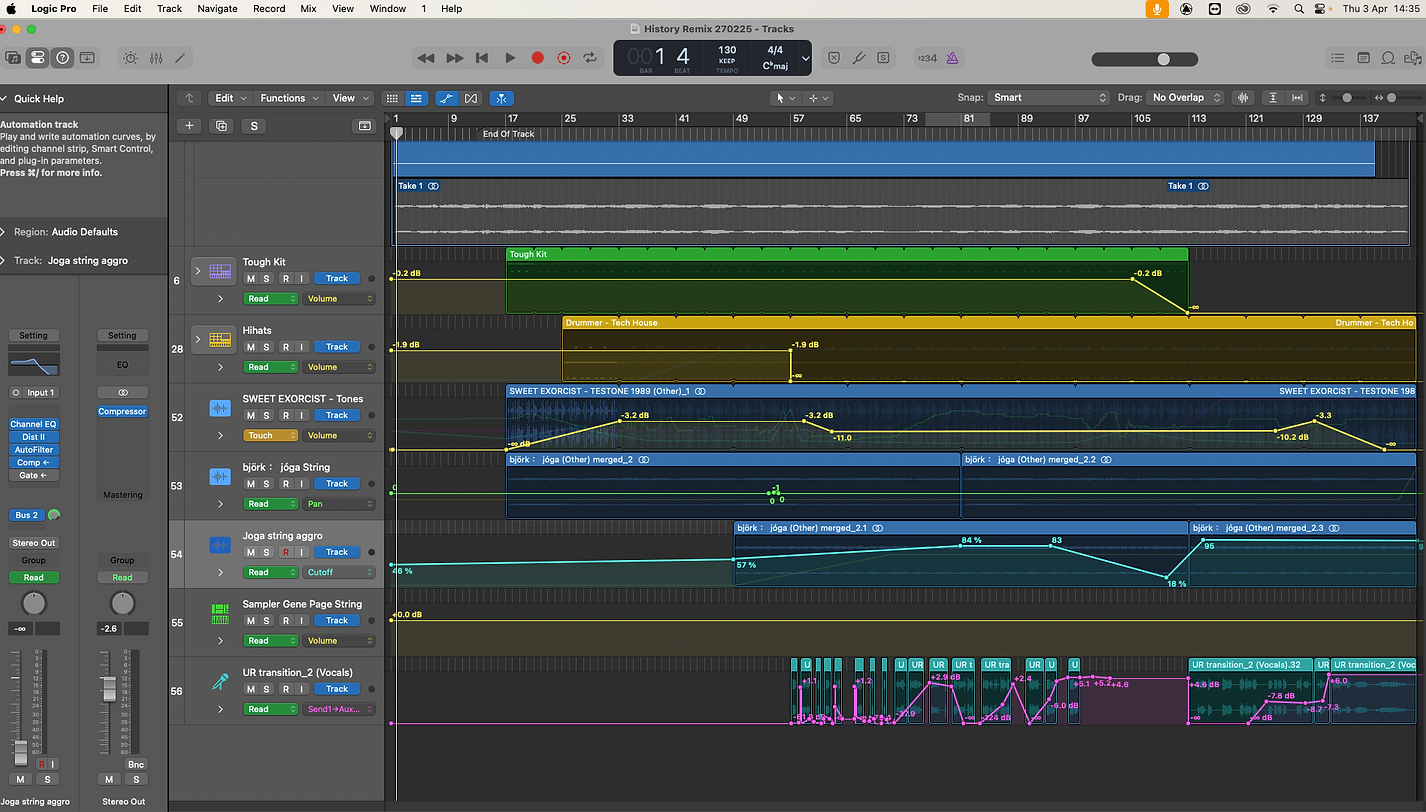Image resolution: width=1426 pixels, height=812 pixels.
Task: Toggle the Inspector panel icon
Action: point(37,58)
